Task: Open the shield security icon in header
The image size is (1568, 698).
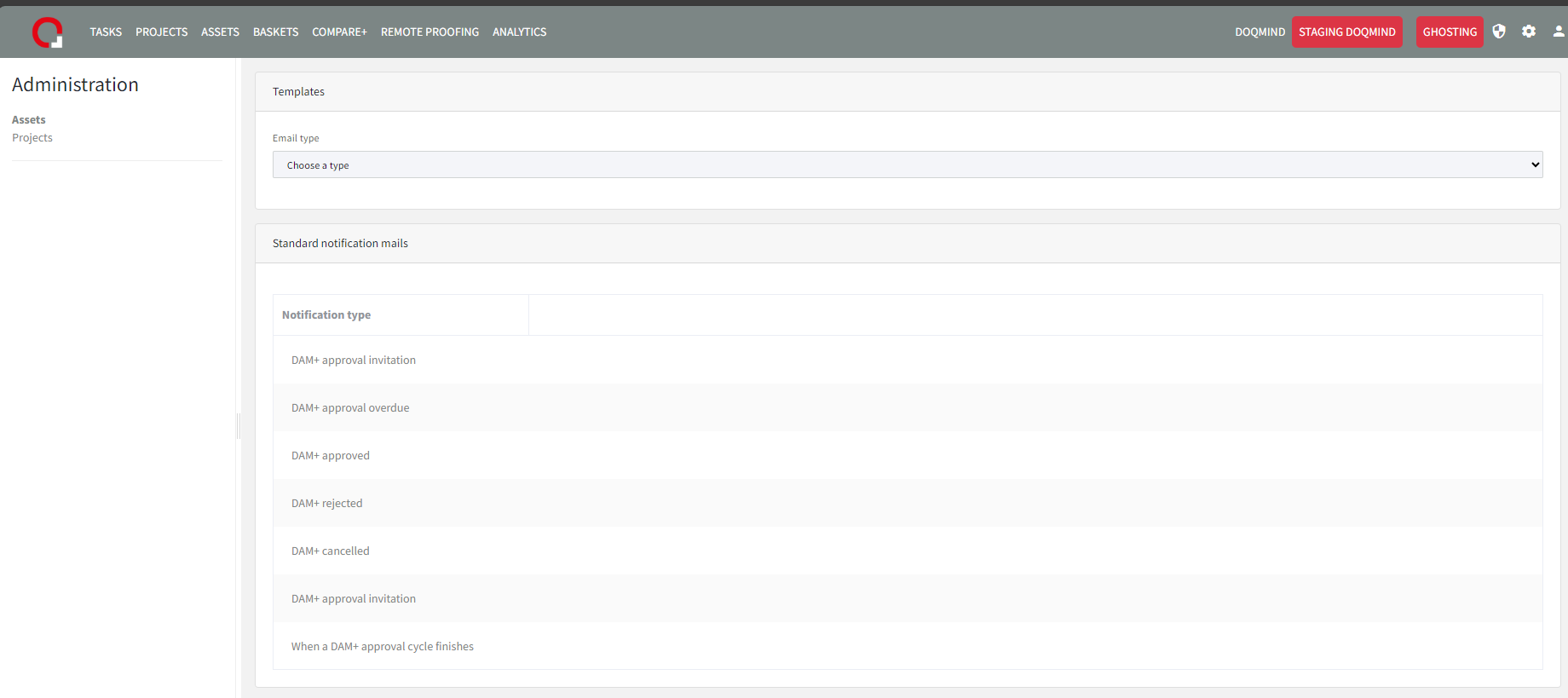Action: click(x=1499, y=32)
